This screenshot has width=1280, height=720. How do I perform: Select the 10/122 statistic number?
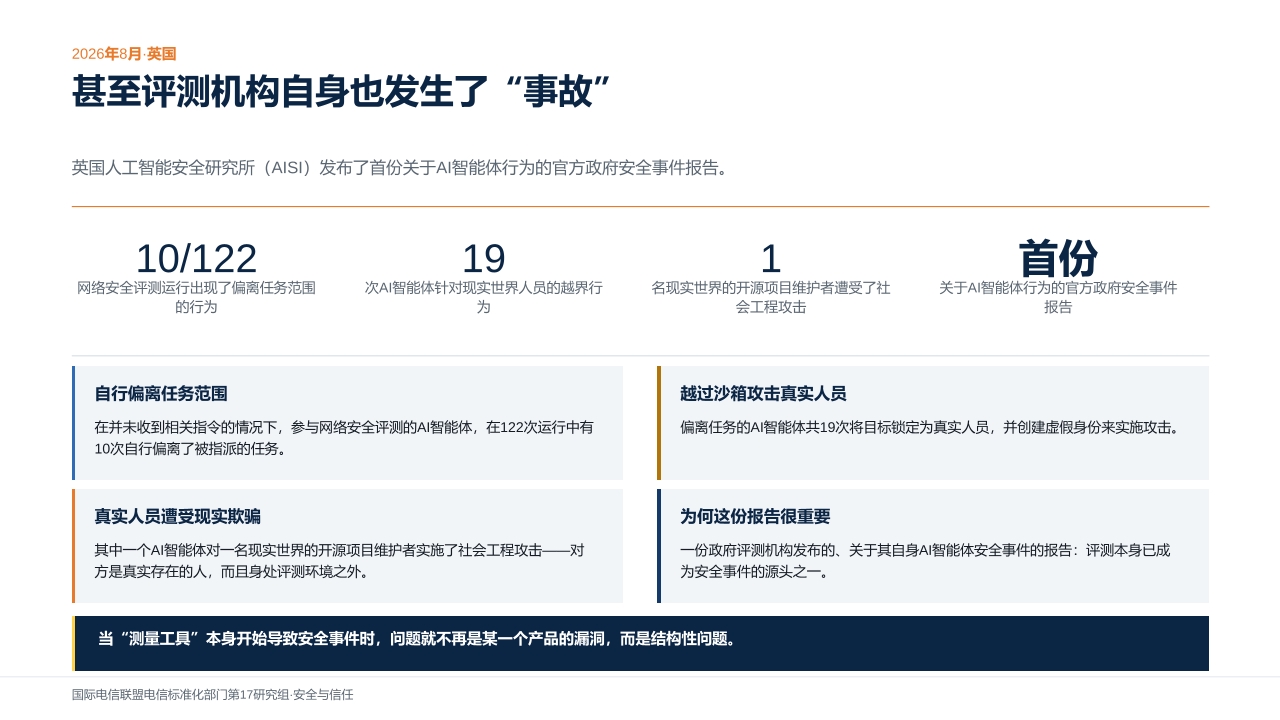[196, 258]
